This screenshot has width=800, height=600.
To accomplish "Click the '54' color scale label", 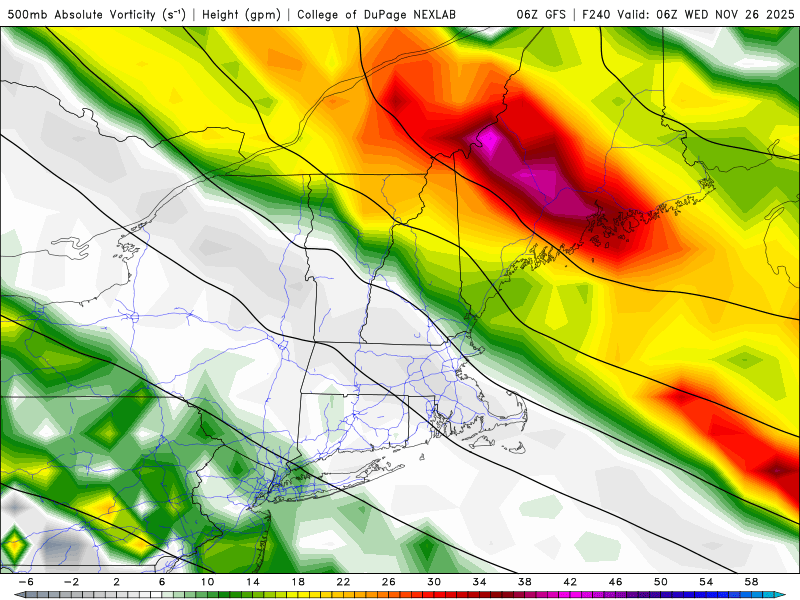I will [706, 582].
